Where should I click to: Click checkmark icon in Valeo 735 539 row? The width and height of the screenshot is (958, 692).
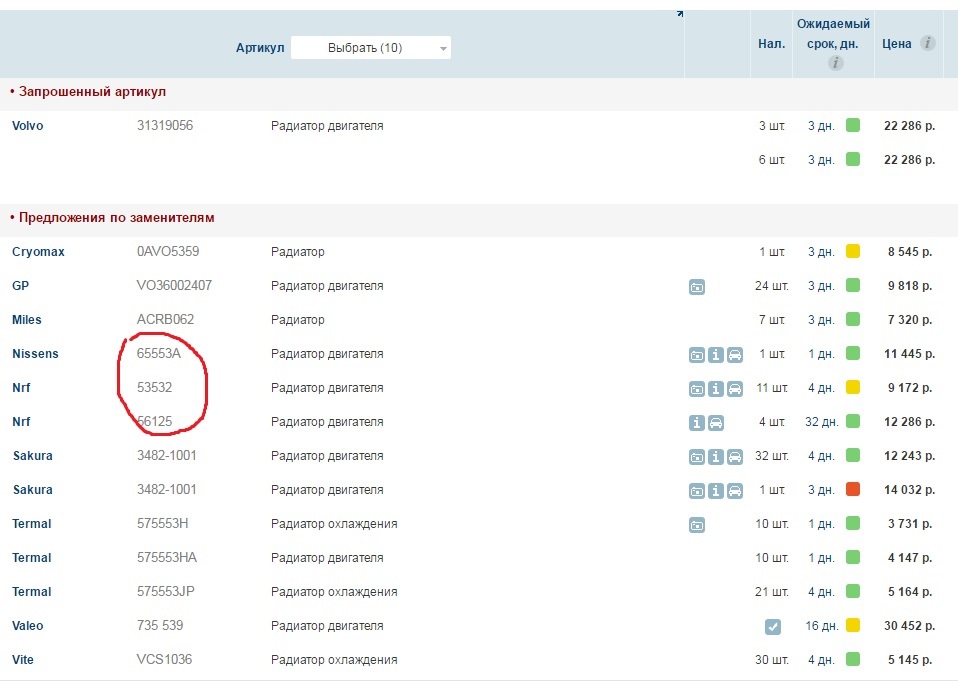pos(772,627)
